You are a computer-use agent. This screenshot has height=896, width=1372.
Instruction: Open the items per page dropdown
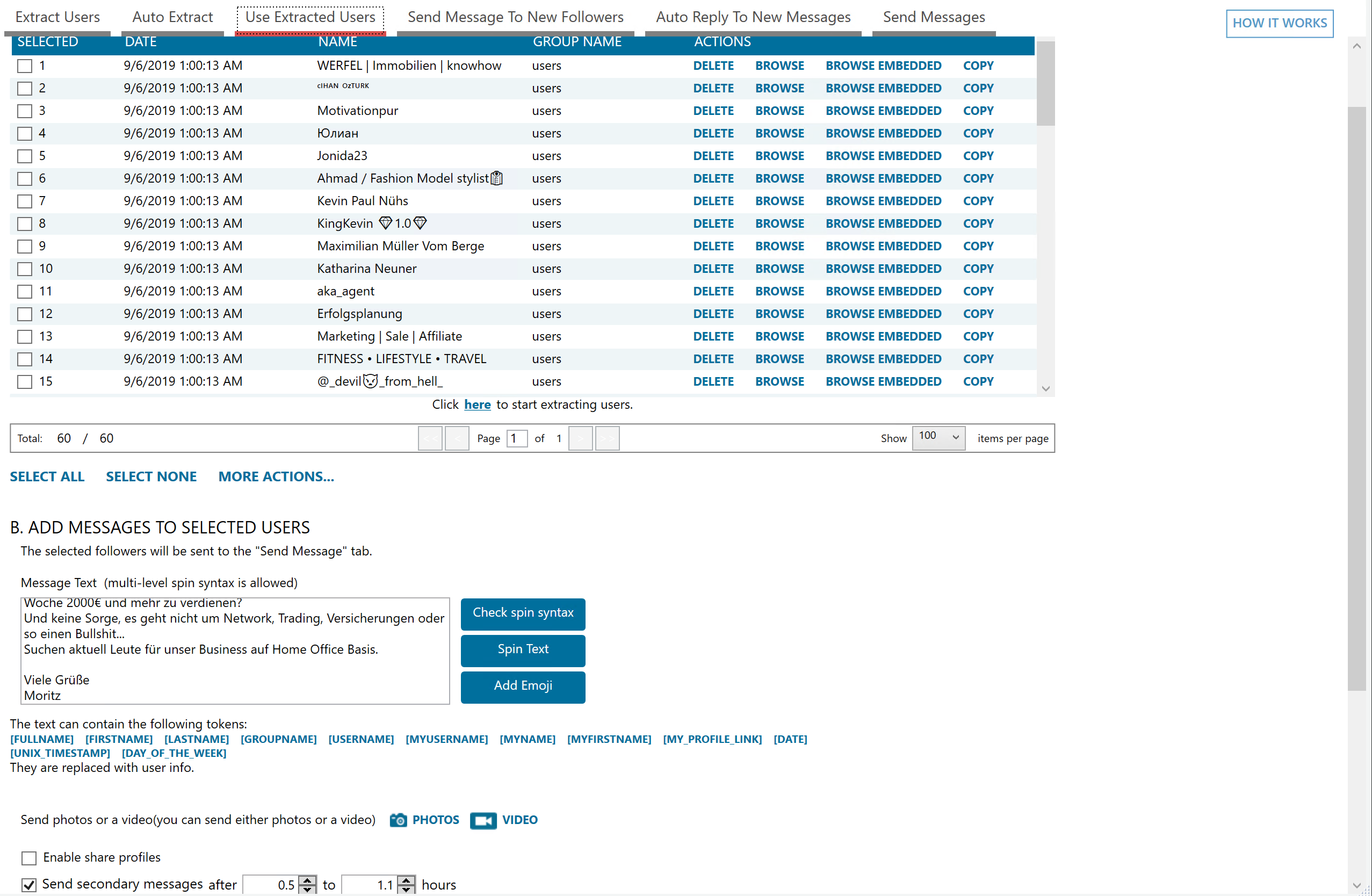938,437
